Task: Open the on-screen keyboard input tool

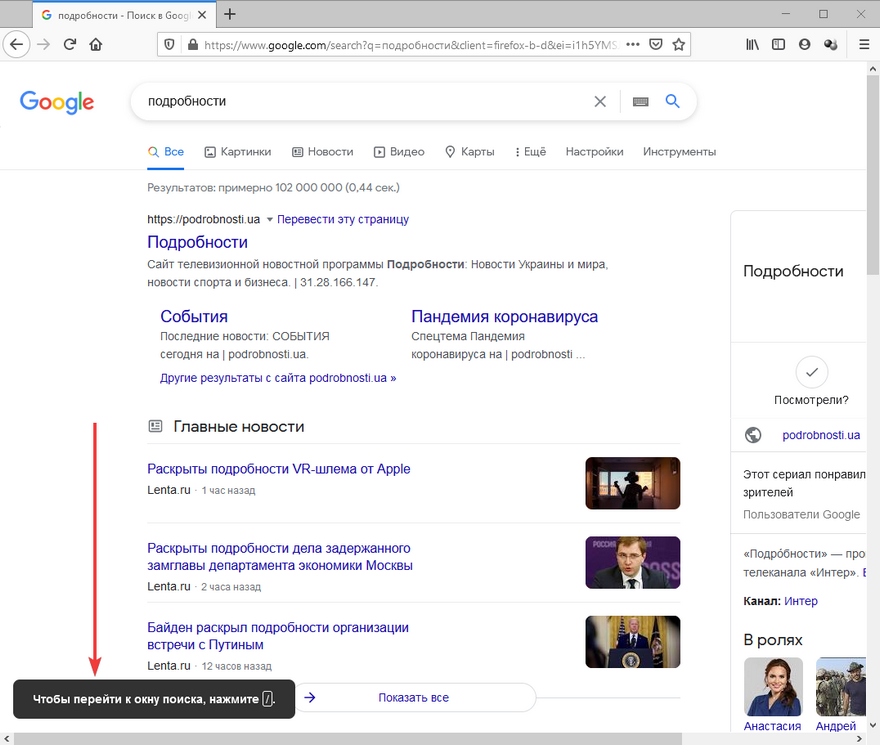Action: point(640,102)
